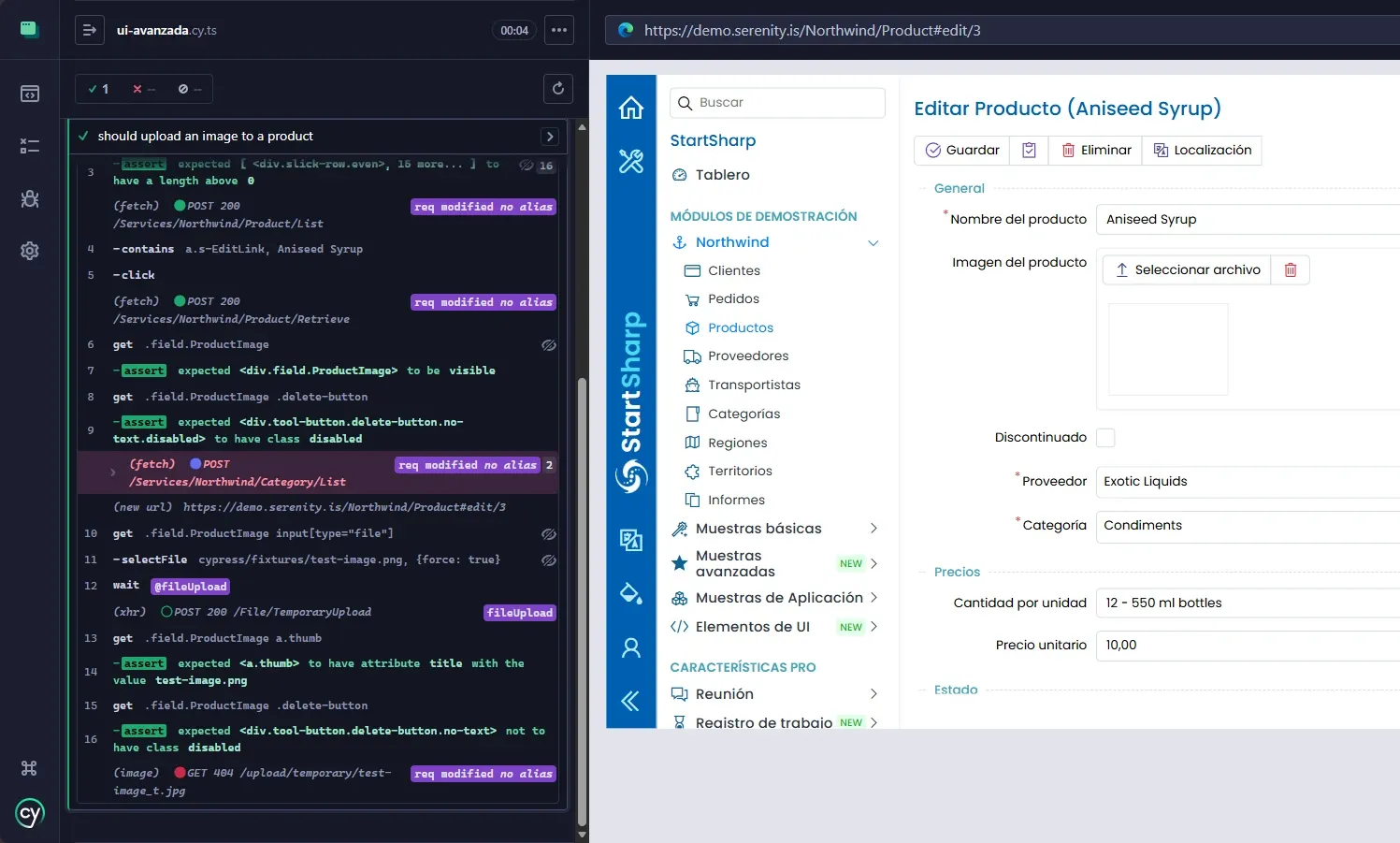Click Seleccionar archivo to upload image
The height and width of the screenshot is (843, 1400).
(1187, 269)
